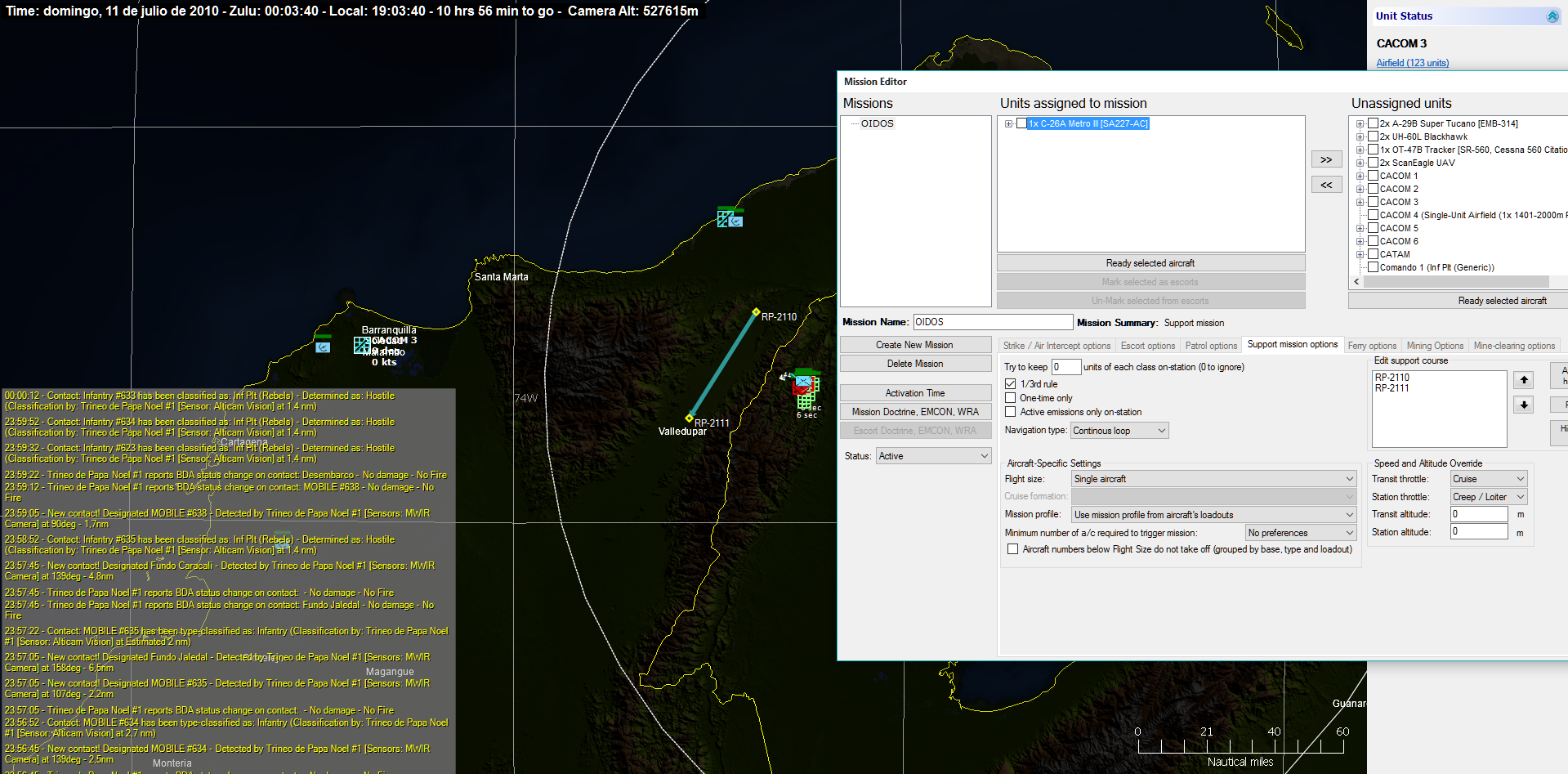Open the Transit throttle dropdown
Viewport: 1568px width, 774px height.
coord(1489,479)
